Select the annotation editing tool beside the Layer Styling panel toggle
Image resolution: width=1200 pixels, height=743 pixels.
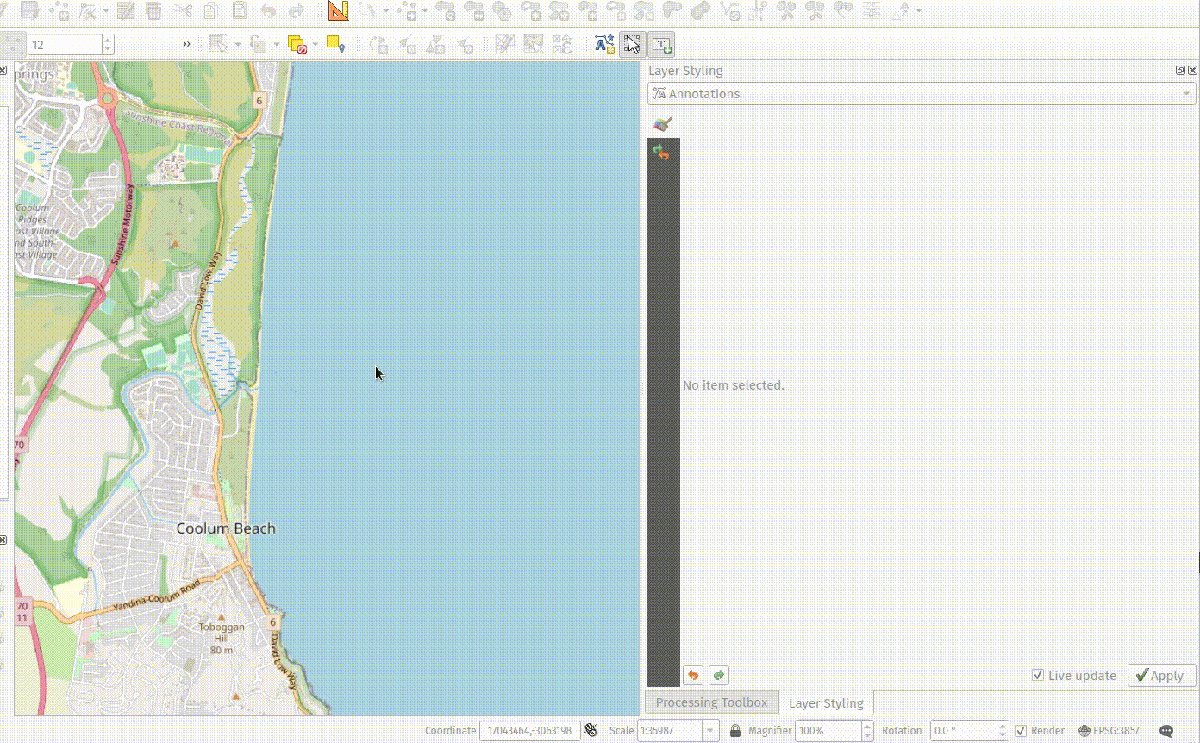(631, 43)
